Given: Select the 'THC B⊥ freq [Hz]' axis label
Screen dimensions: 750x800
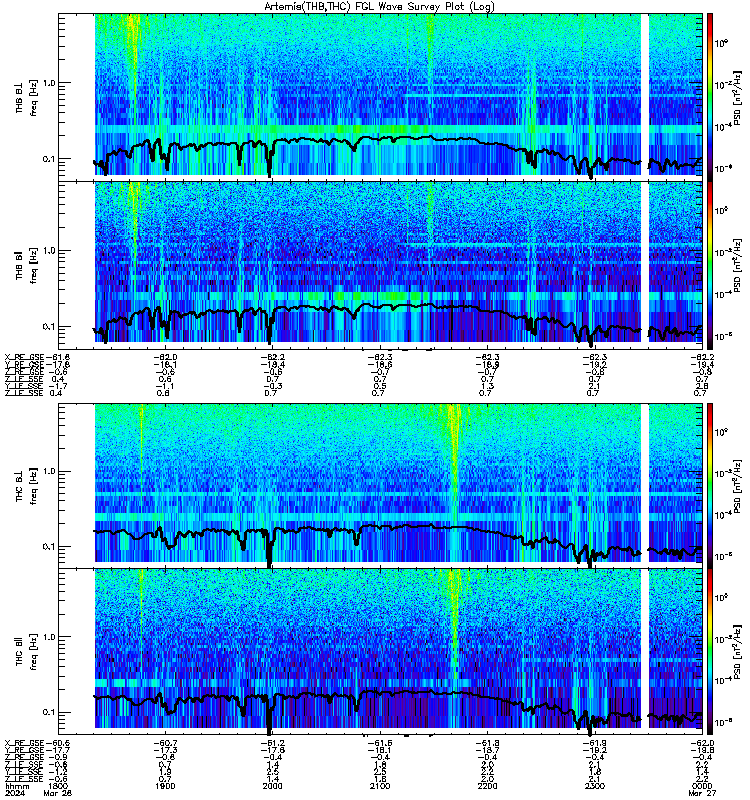Looking at the screenshot, I should point(26,486).
